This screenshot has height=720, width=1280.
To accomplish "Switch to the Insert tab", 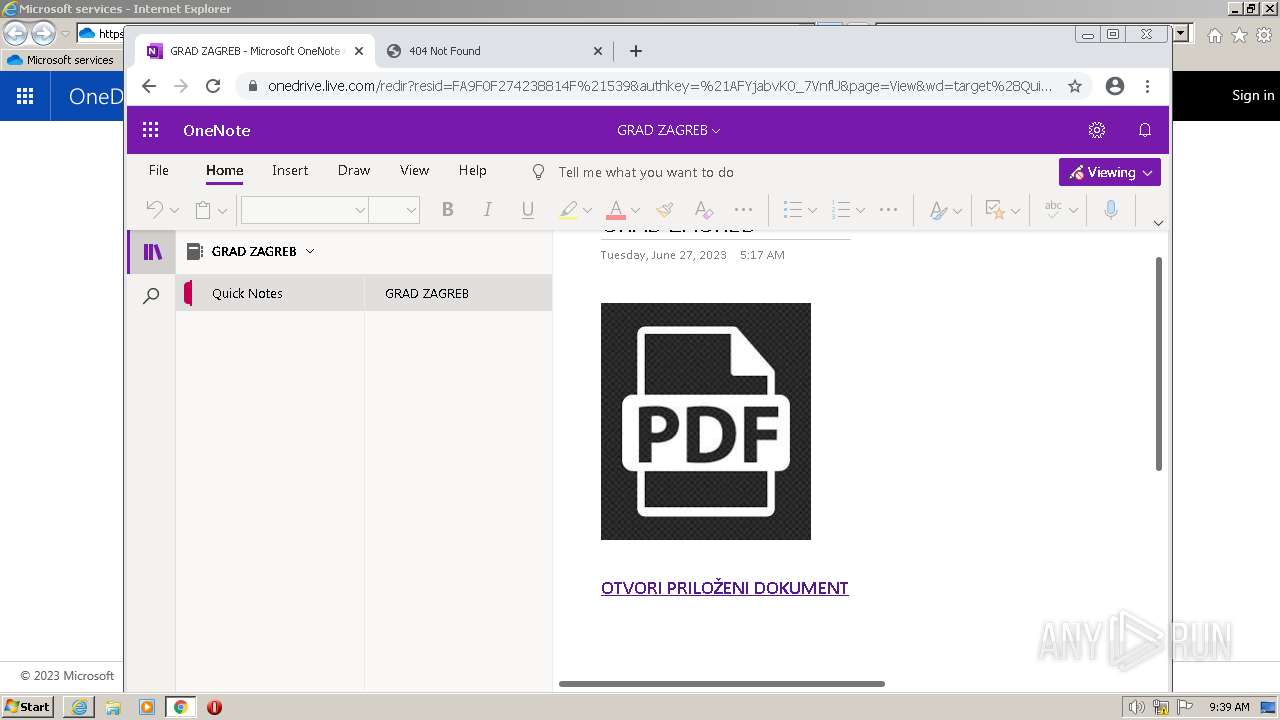I will click(x=290, y=171).
